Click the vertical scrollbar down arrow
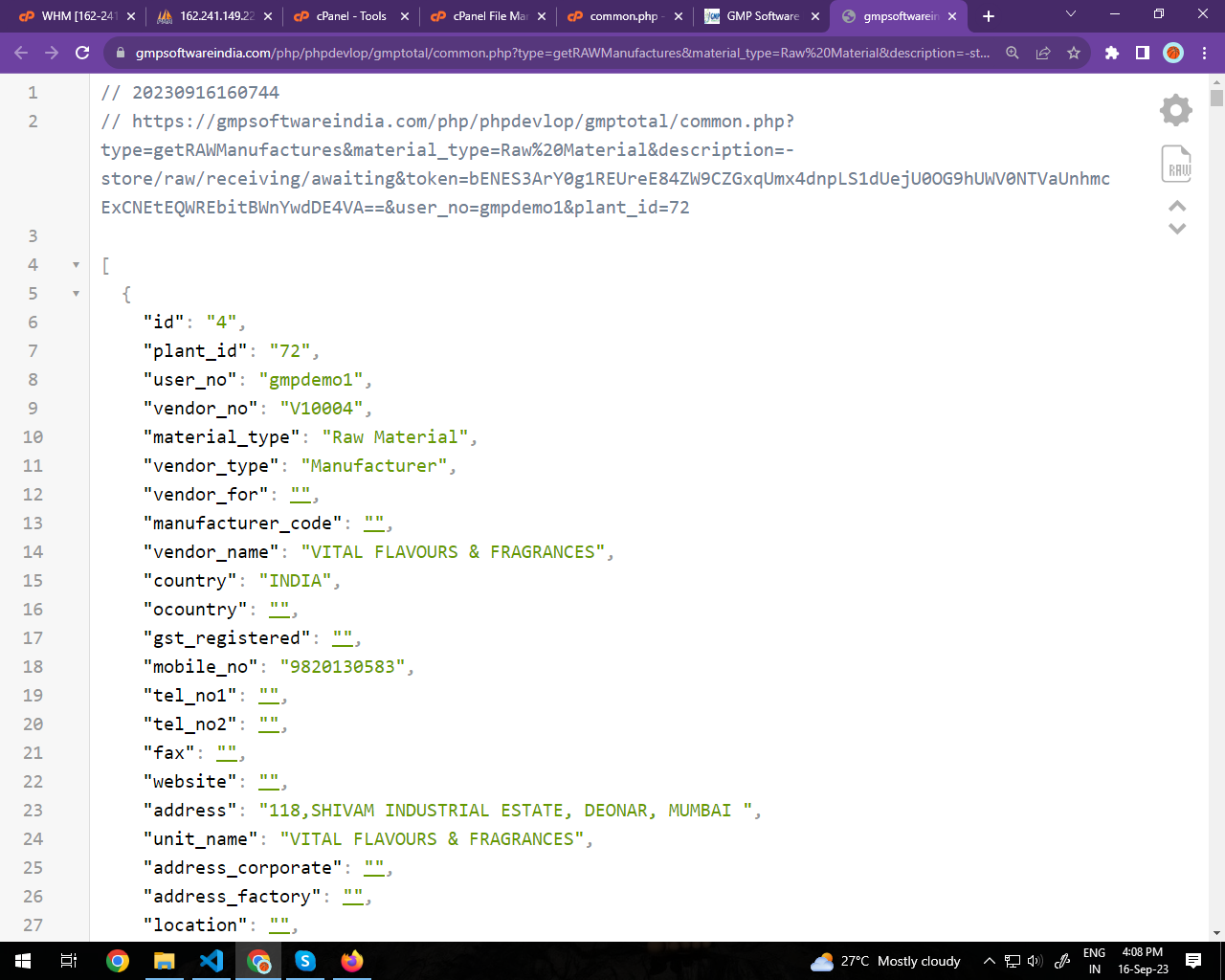 [x=1216, y=932]
